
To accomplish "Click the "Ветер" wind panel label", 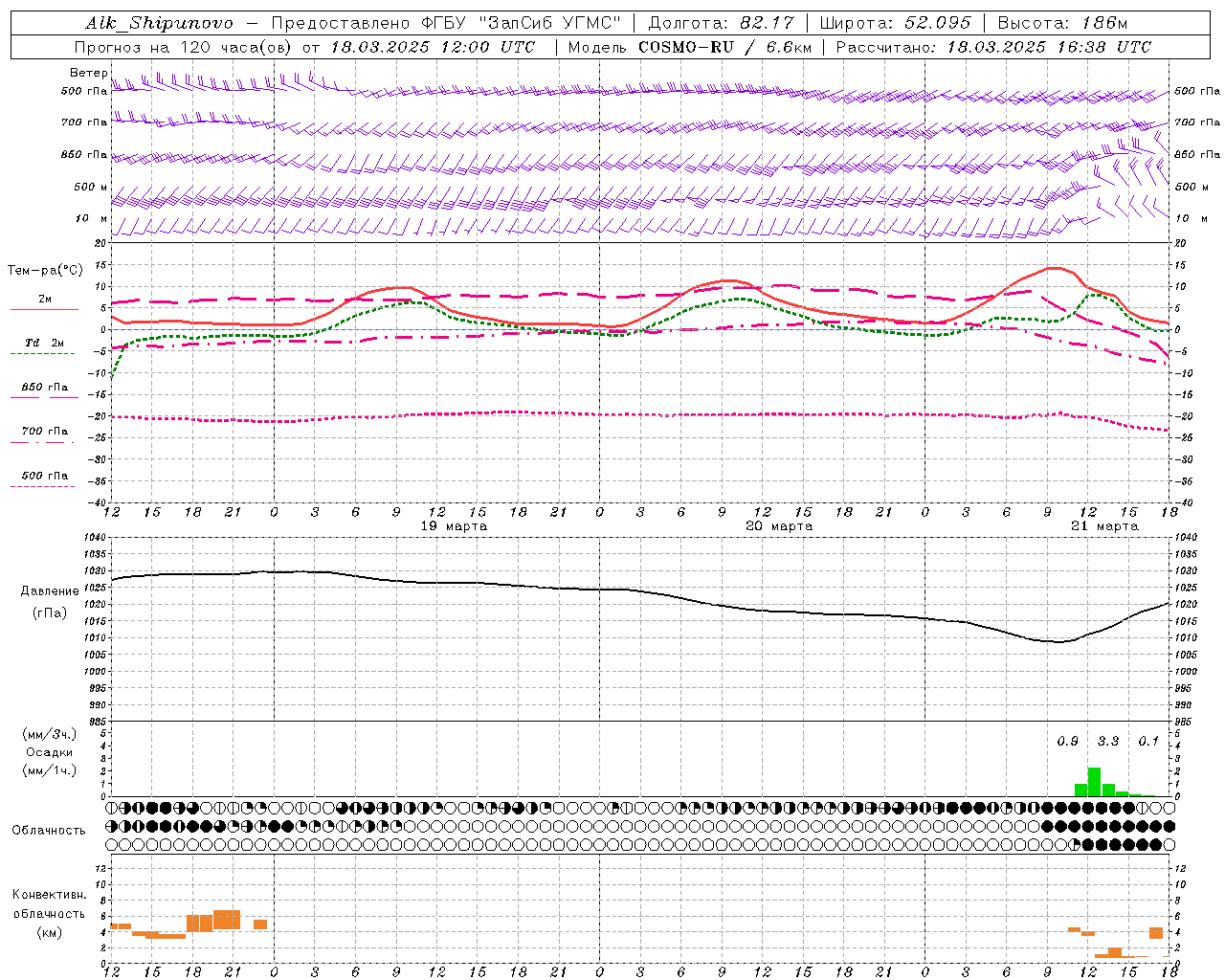I will [x=88, y=73].
